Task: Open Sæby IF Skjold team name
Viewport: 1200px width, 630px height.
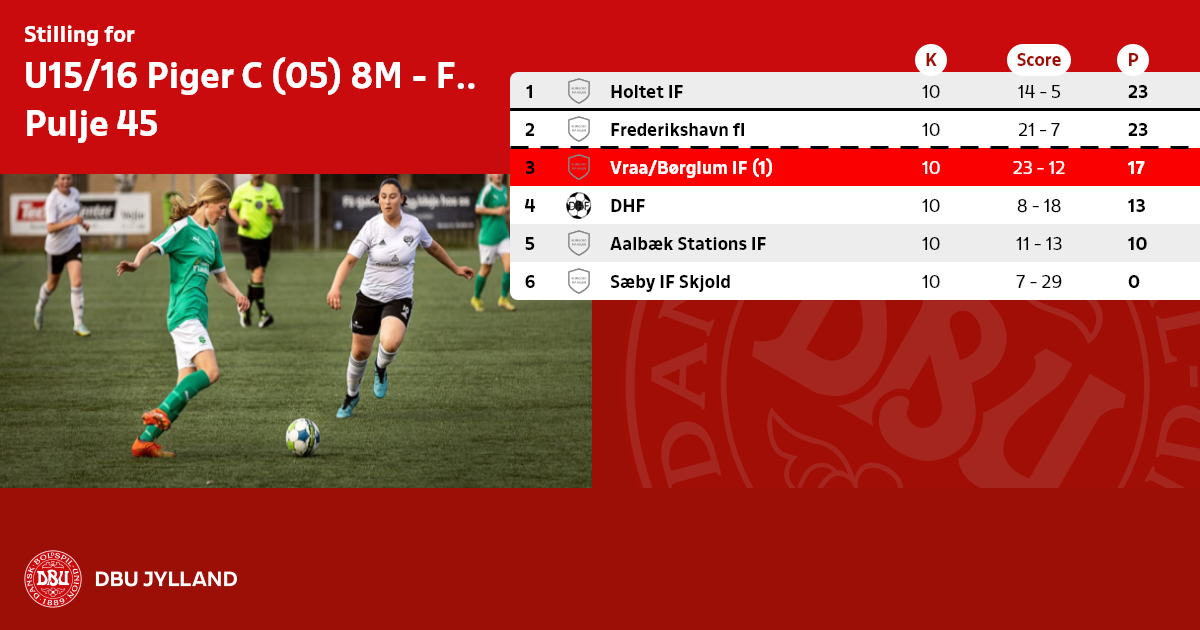Action: click(x=670, y=282)
